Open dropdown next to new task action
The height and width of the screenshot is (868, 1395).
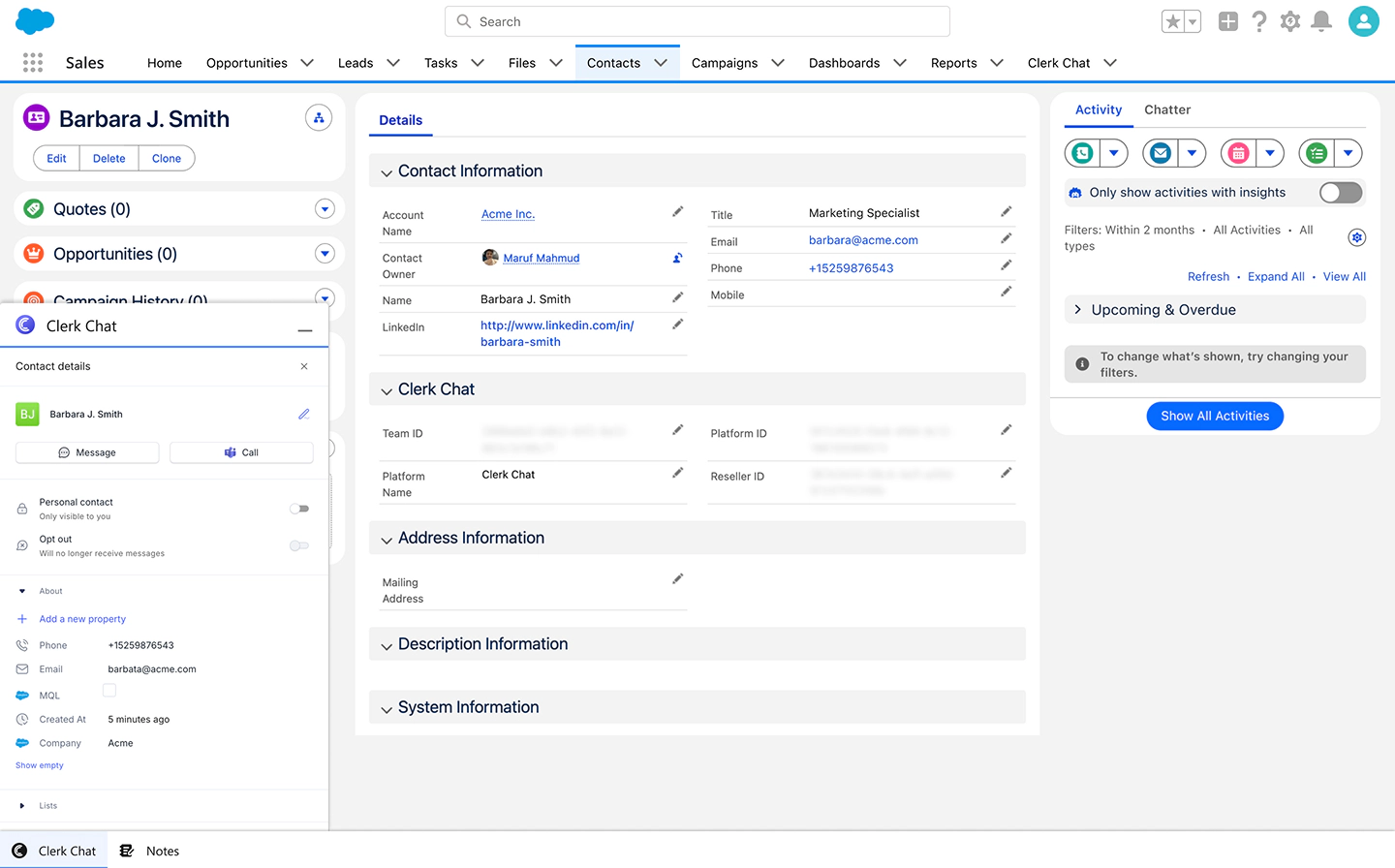click(x=1348, y=153)
